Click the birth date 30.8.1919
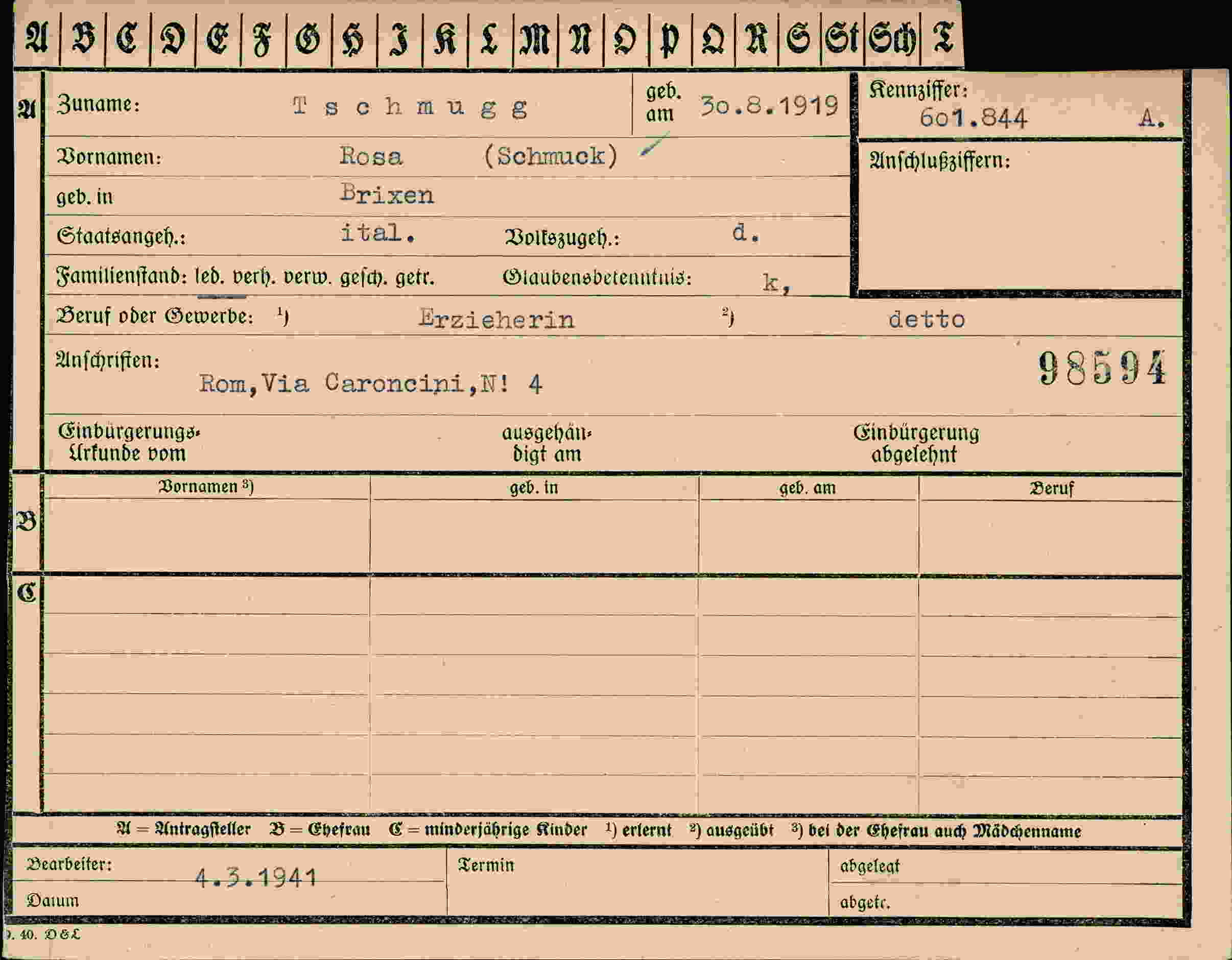The width and height of the screenshot is (1232, 960). pyautogui.click(x=769, y=106)
